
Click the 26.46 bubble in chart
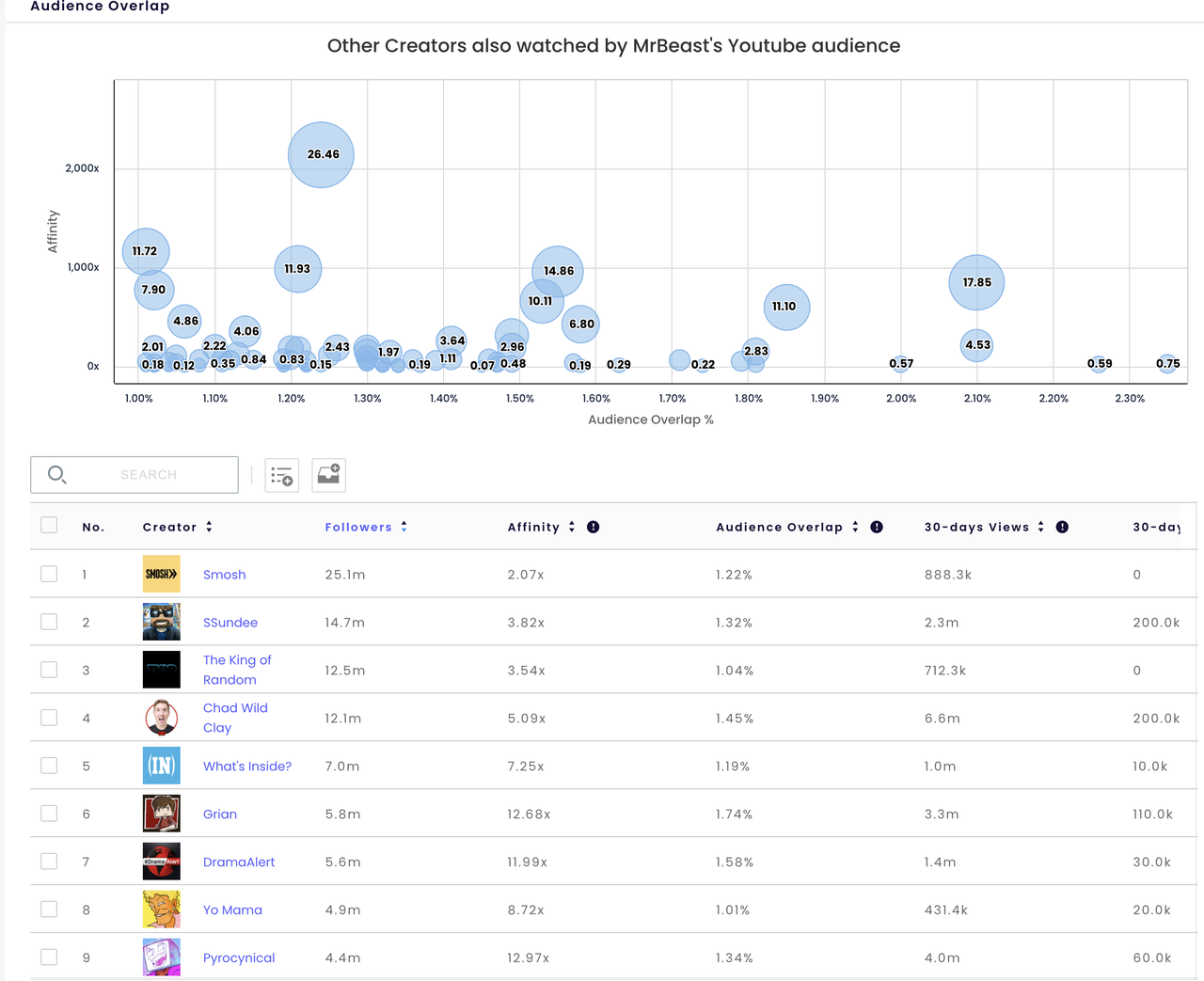tap(321, 154)
